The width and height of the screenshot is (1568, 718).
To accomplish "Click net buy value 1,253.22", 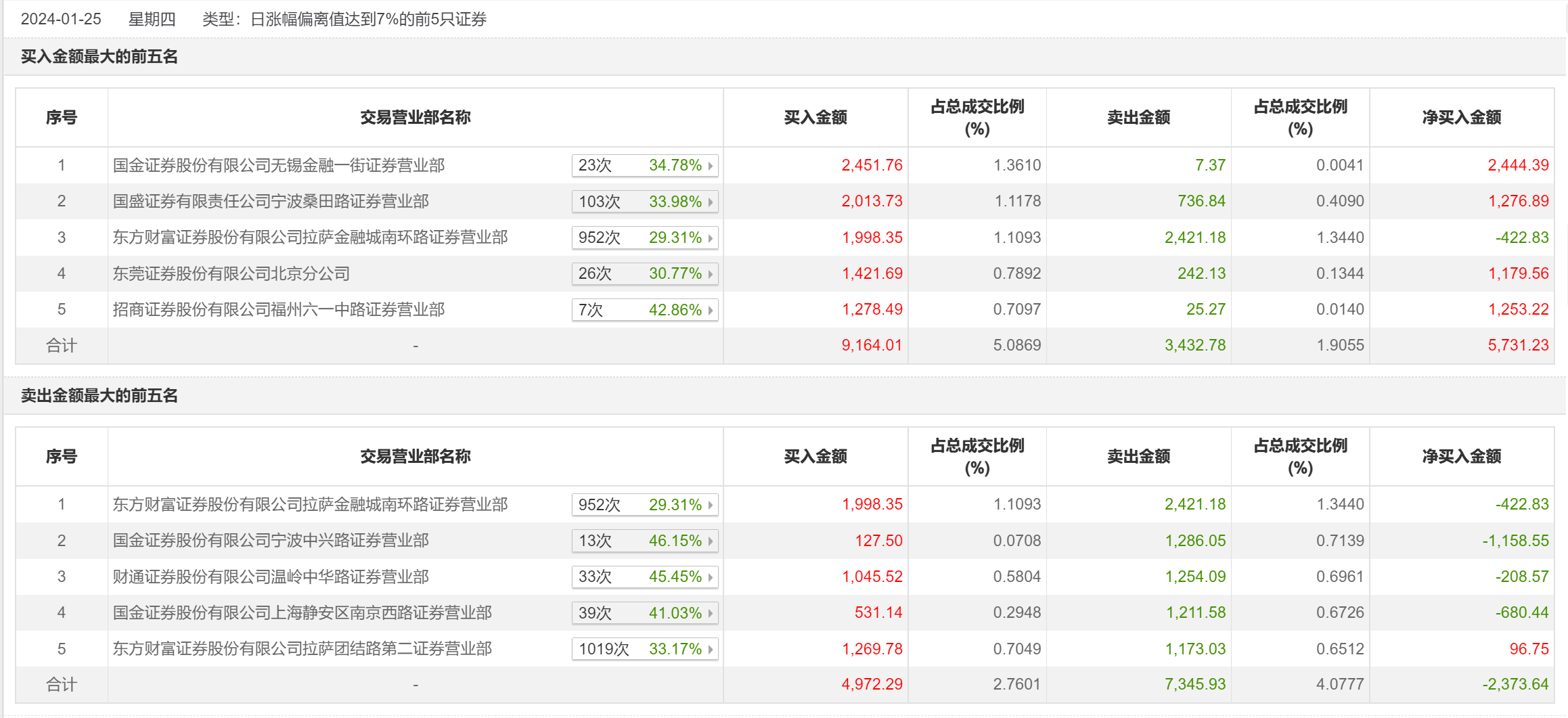I will (x=1518, y=310).
